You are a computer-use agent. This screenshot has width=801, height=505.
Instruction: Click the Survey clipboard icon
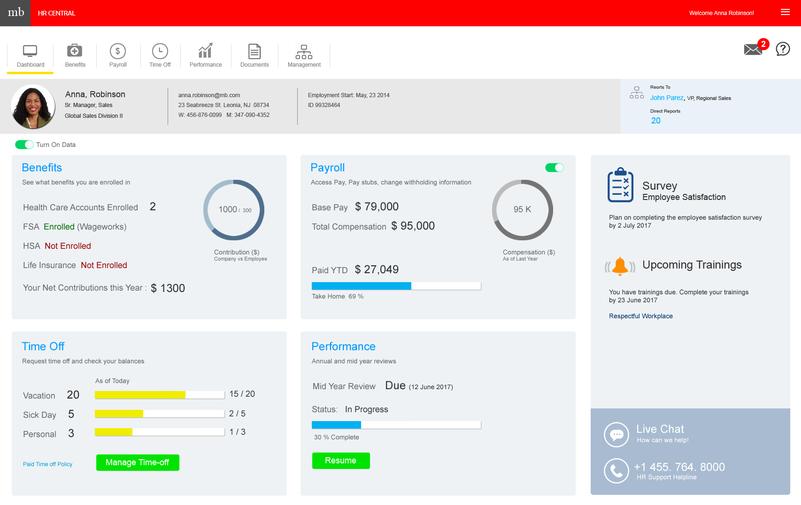621,185
